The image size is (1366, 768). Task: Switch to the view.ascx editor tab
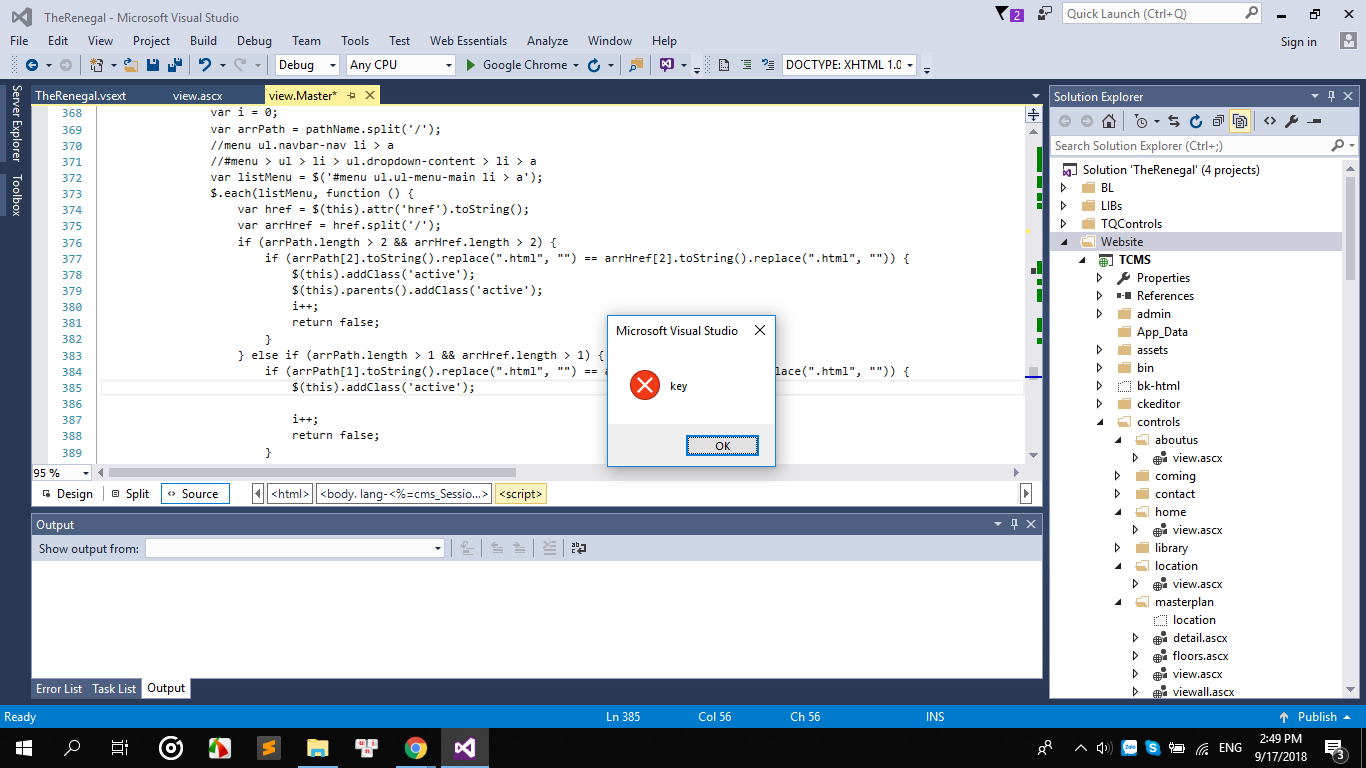click(x=197, y=96)
